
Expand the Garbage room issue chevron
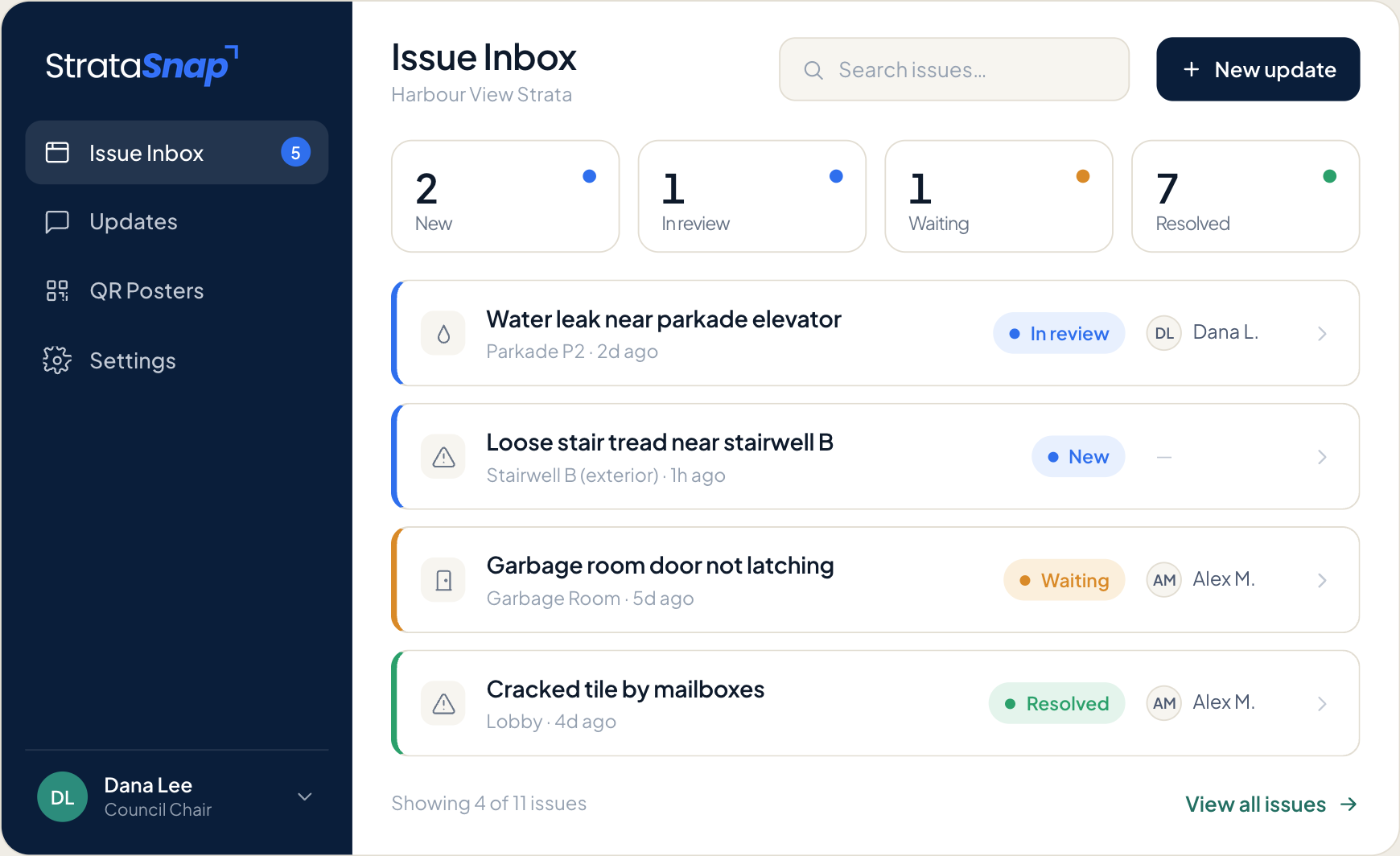pos(1322,580)
